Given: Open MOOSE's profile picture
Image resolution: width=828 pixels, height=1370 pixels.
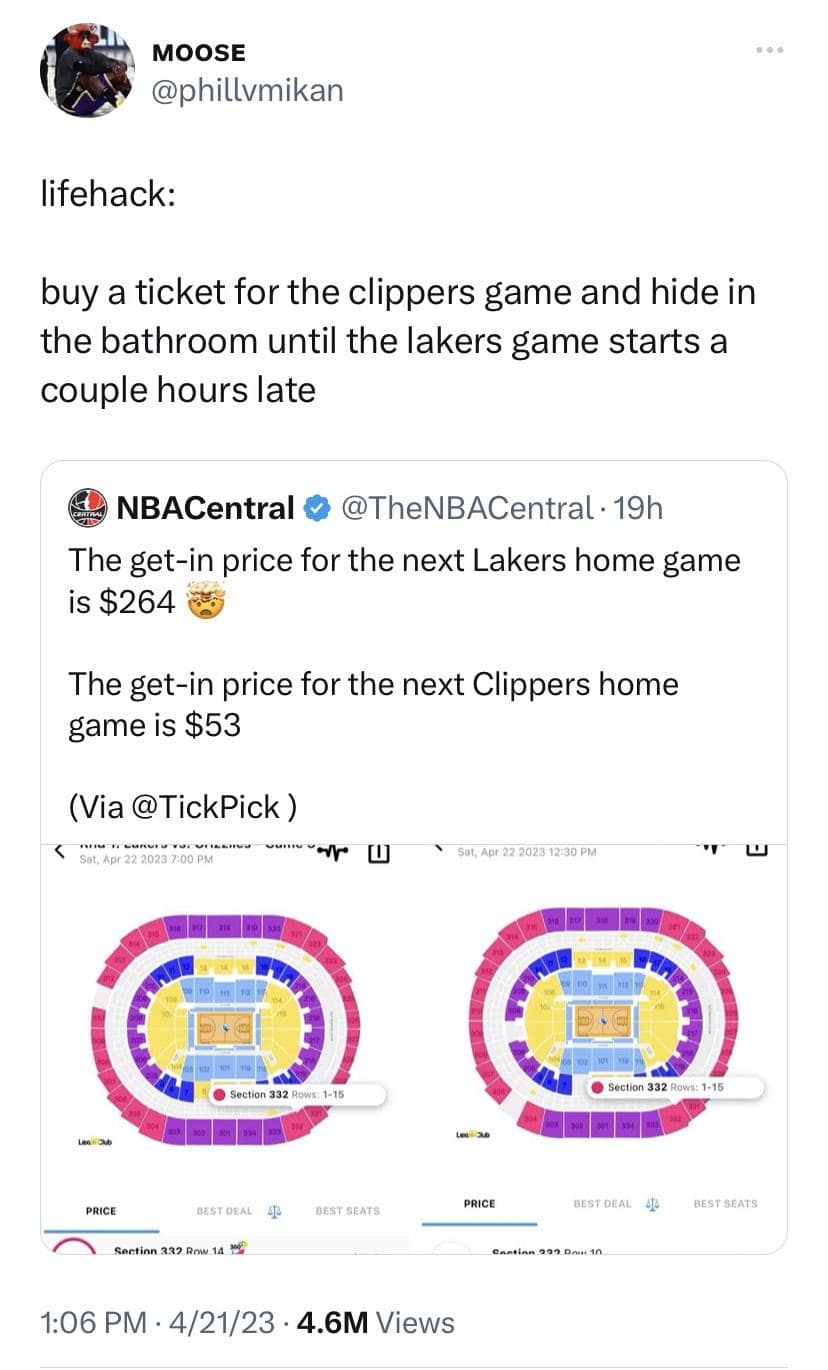Looking at the screenshot, I should click(86, 71).
